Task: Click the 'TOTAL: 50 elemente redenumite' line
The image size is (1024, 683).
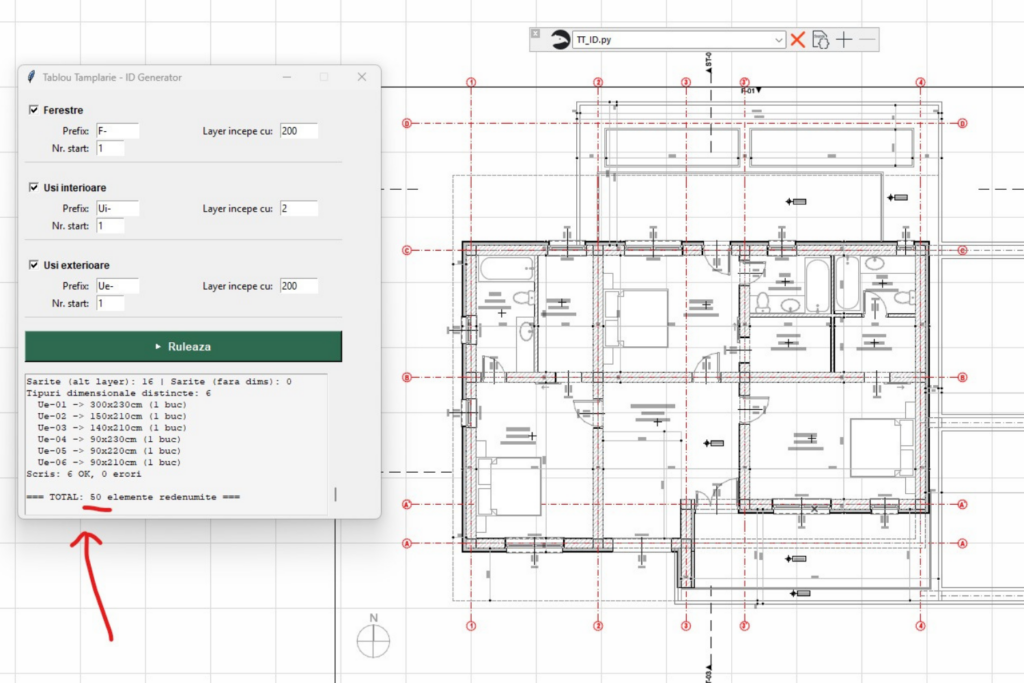Action: pos(133,497)
